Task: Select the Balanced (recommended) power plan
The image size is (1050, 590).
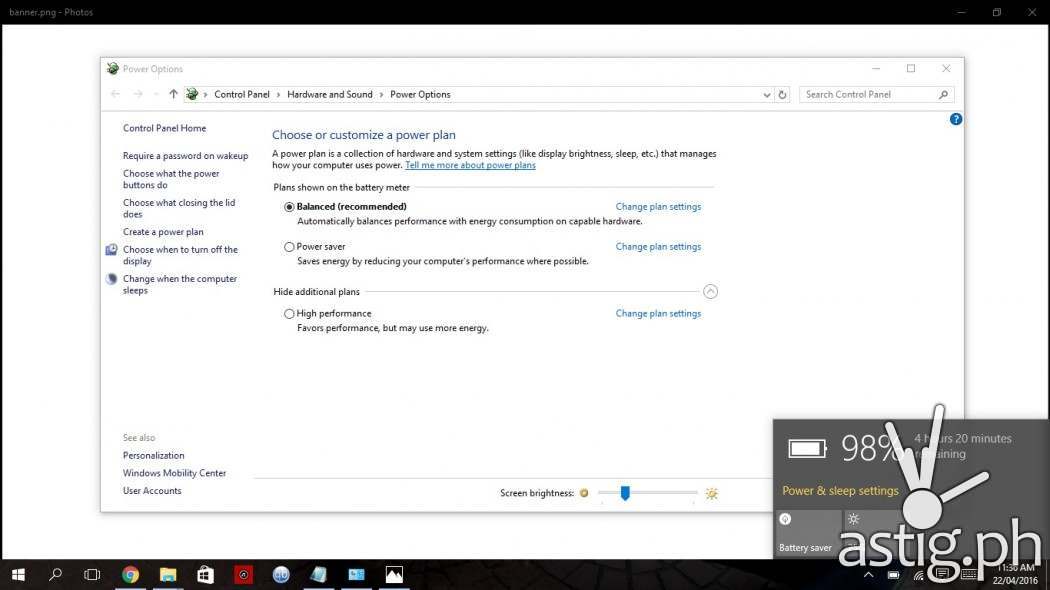Action: pyautogui.click(x=289, y=206)
